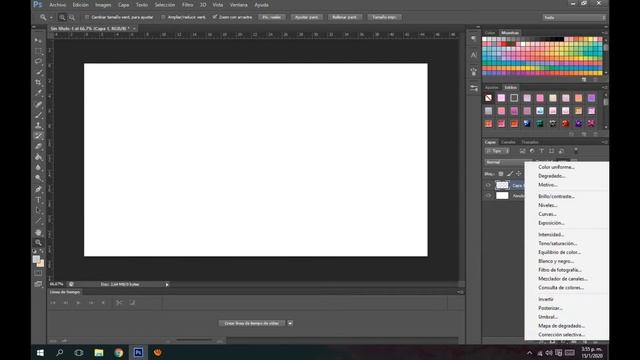640x360 pixels.
Task: Select the Horizontal Type tool
Action: coord(38,200)
